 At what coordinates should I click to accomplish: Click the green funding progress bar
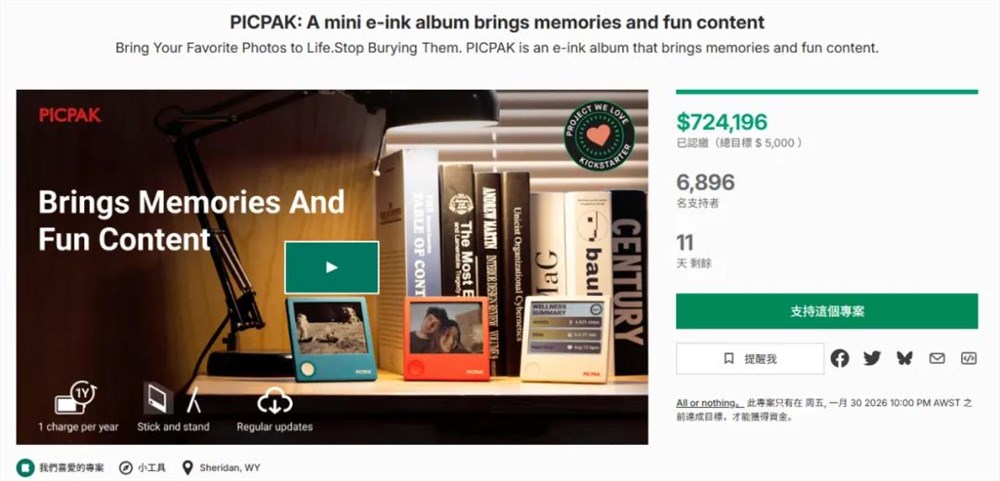point(826,92)
